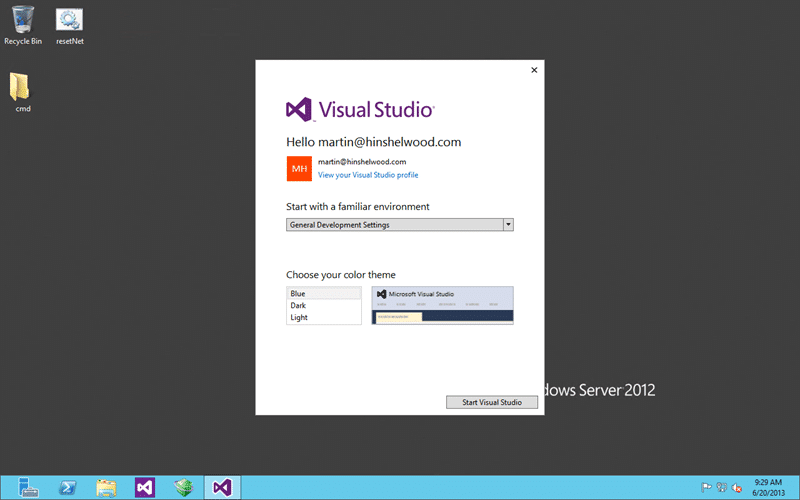
Task: Click the MH profile avatar
Action: [299, 168]
